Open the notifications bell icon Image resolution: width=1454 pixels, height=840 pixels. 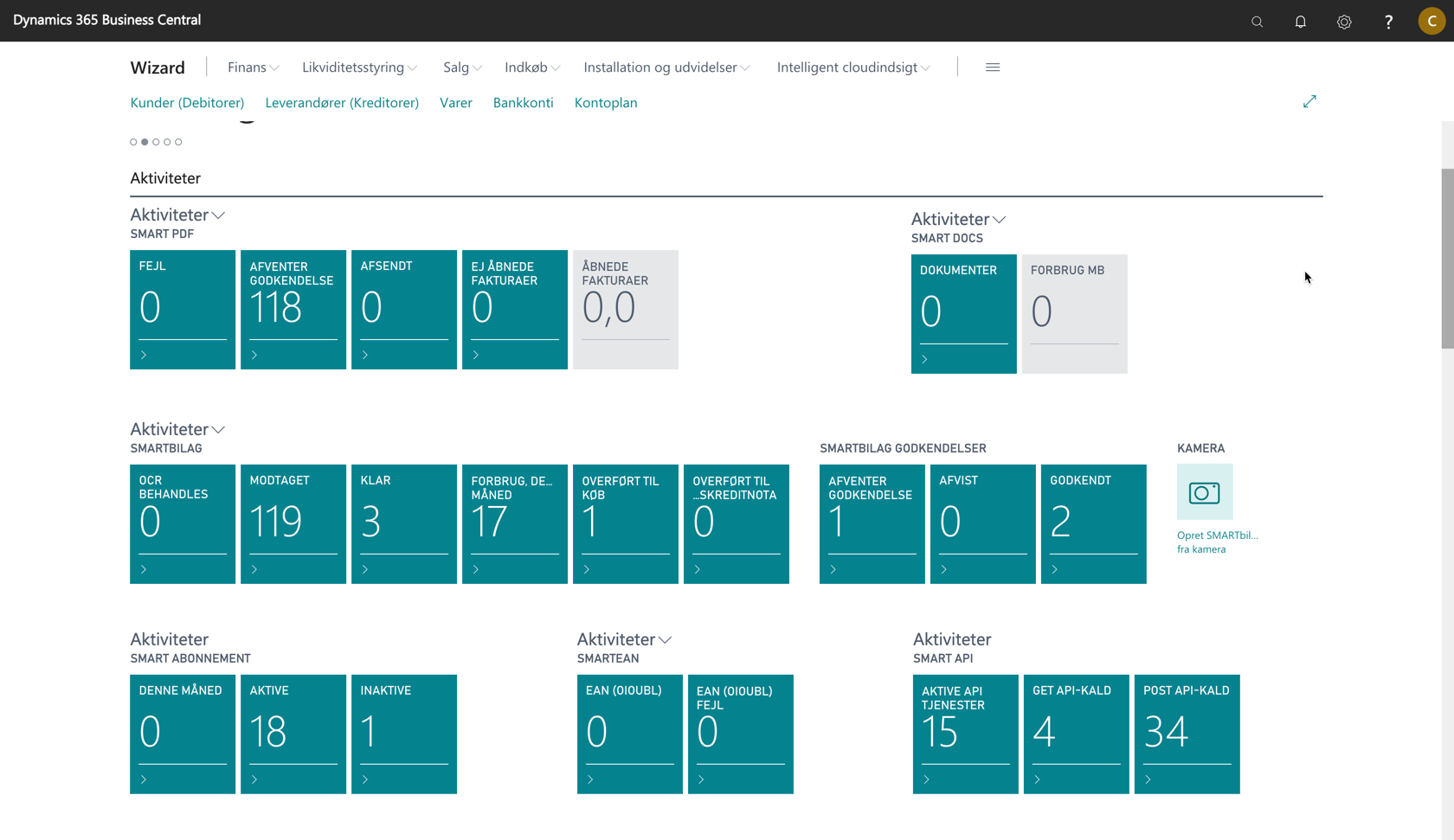coord(1300,22)
